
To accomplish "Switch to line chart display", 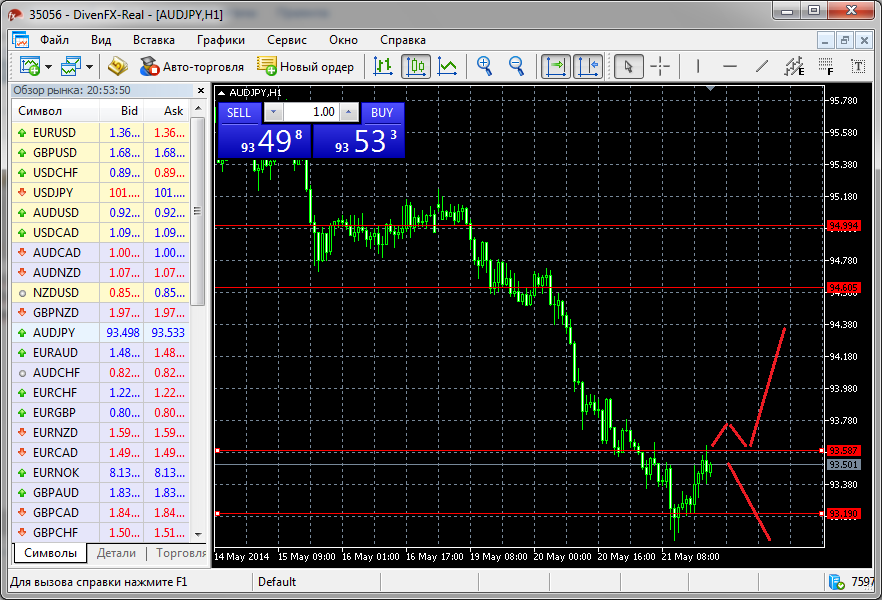I will pos(448,66).
